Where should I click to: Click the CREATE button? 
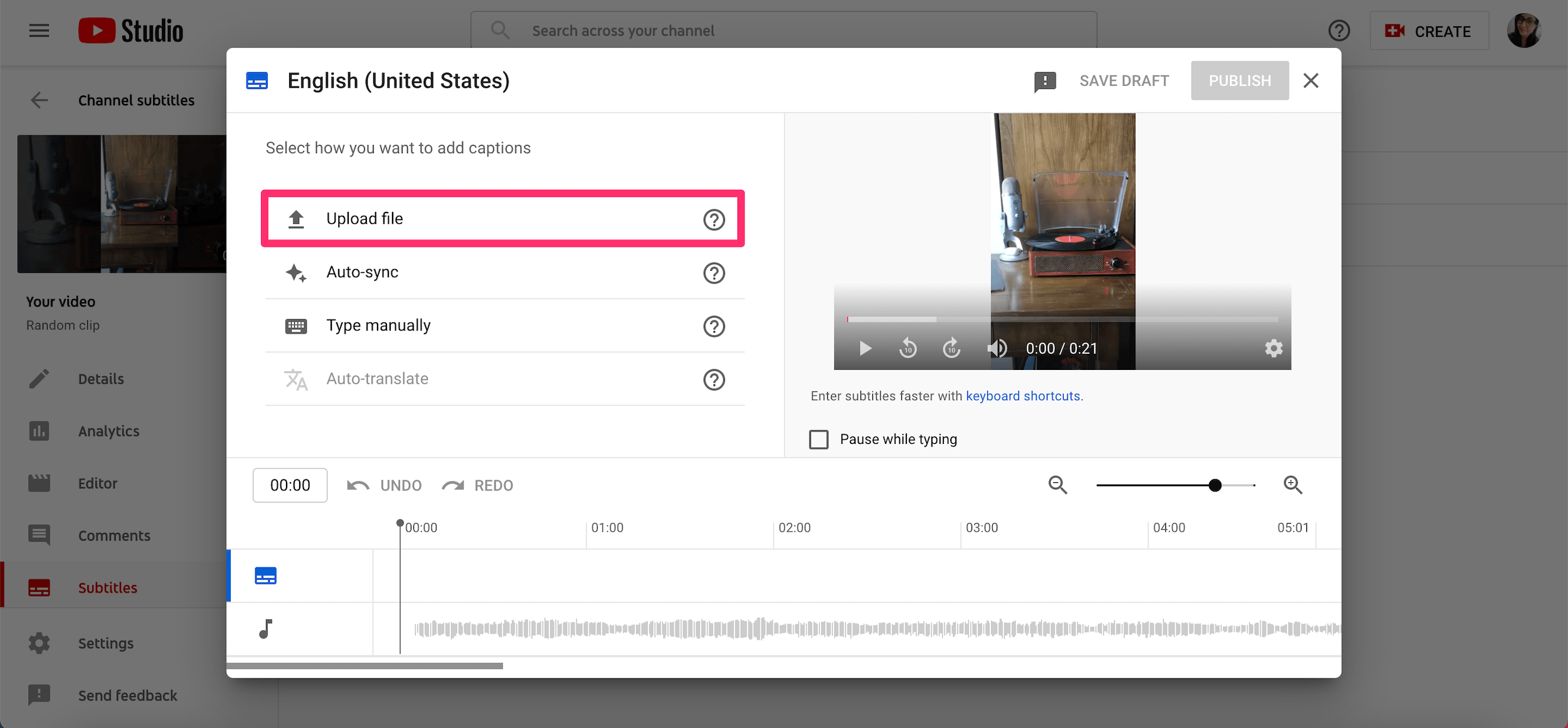[1429, 31]
